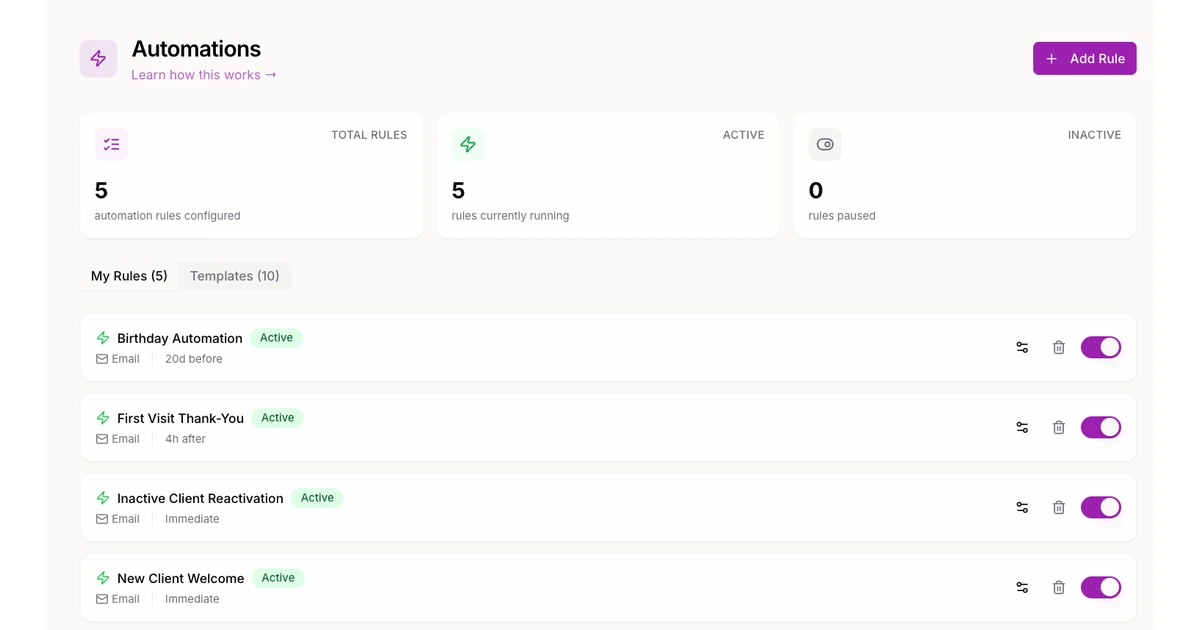Turn off Inactive Client Reactivation switch
Image resolution: width=1200 pixels, height=630 pixels.
pos(1100,508)
